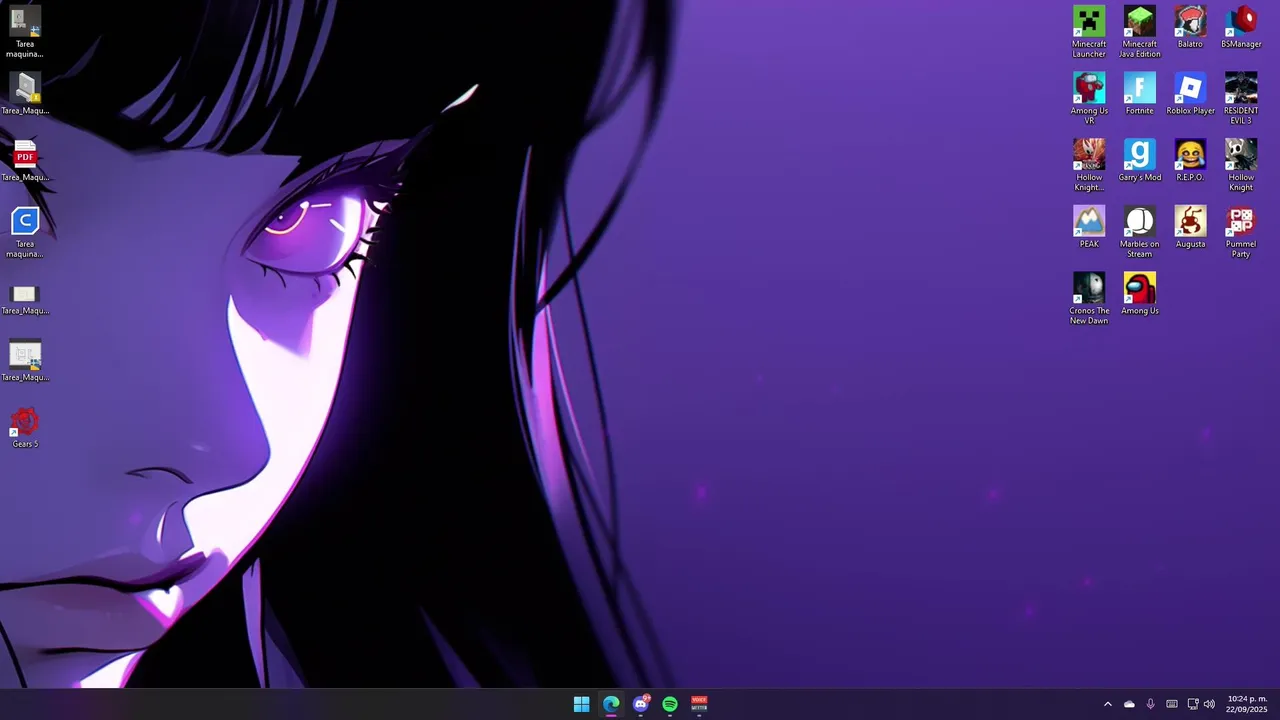Select the Among Us (non-VR) desktop icon
This screenshot has width=1280, height=720.
[x=1140, y=294]
